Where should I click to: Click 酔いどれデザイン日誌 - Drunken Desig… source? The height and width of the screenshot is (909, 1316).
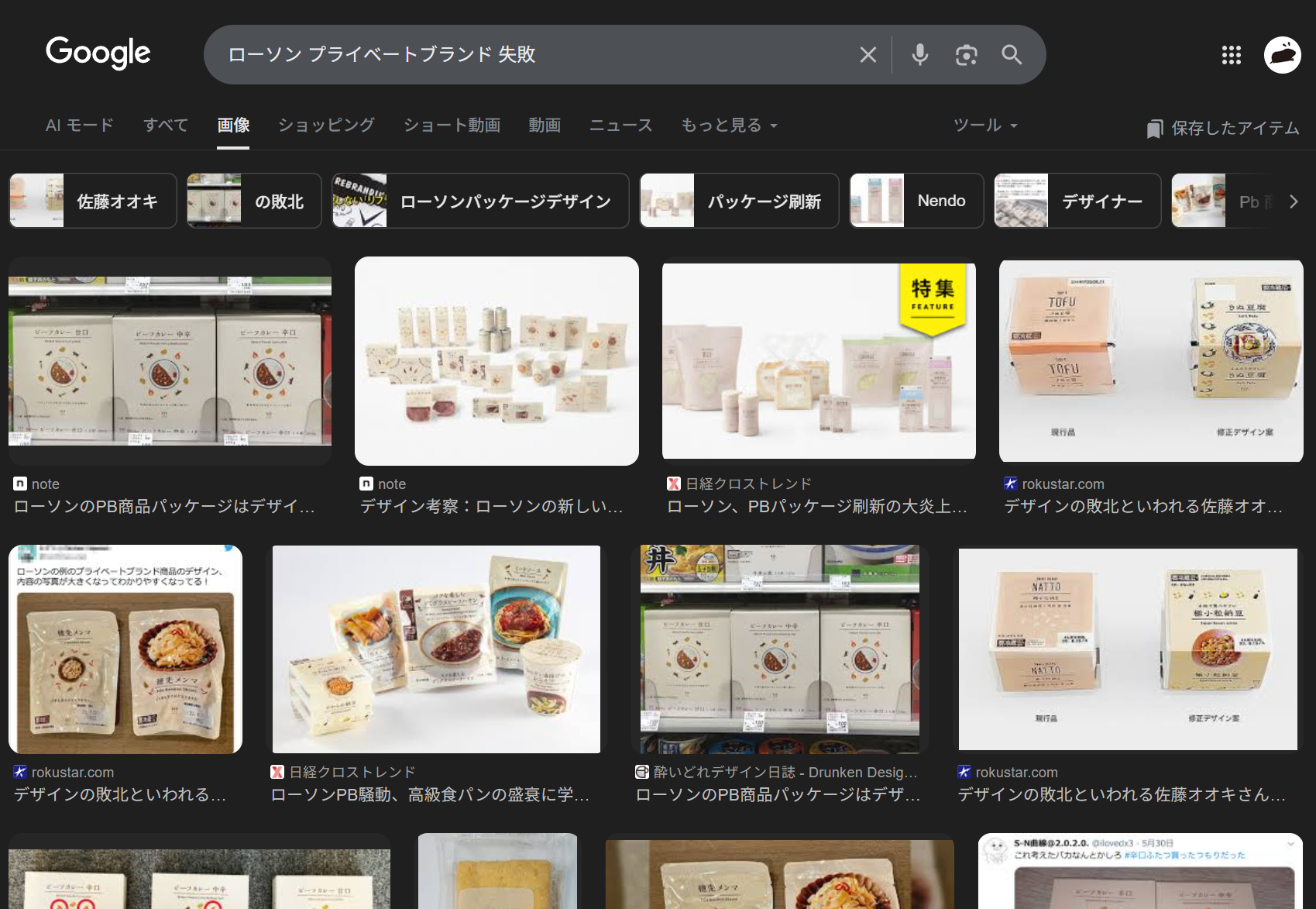(x=776, y=773)
